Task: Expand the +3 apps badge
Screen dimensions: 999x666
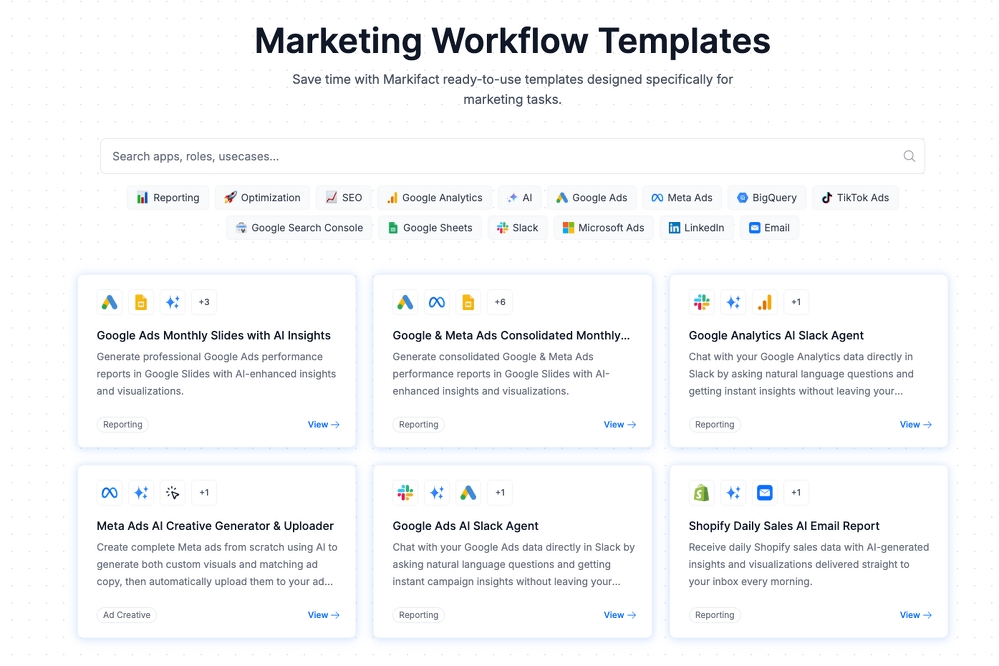Action: pyautogui.click(x=204, y=302)
